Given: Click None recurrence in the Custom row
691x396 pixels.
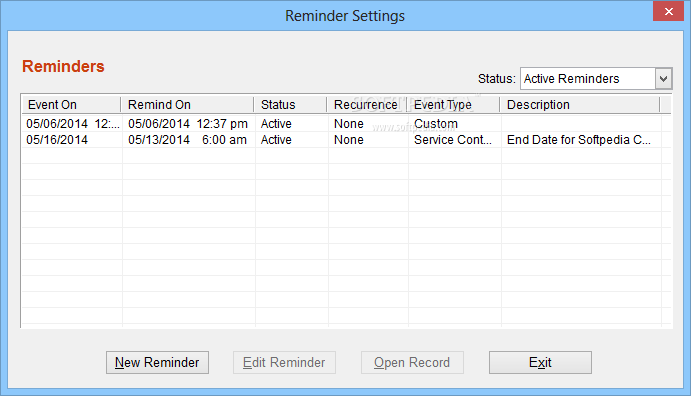Looking at the screenshot, I should (x=349, y=124).
